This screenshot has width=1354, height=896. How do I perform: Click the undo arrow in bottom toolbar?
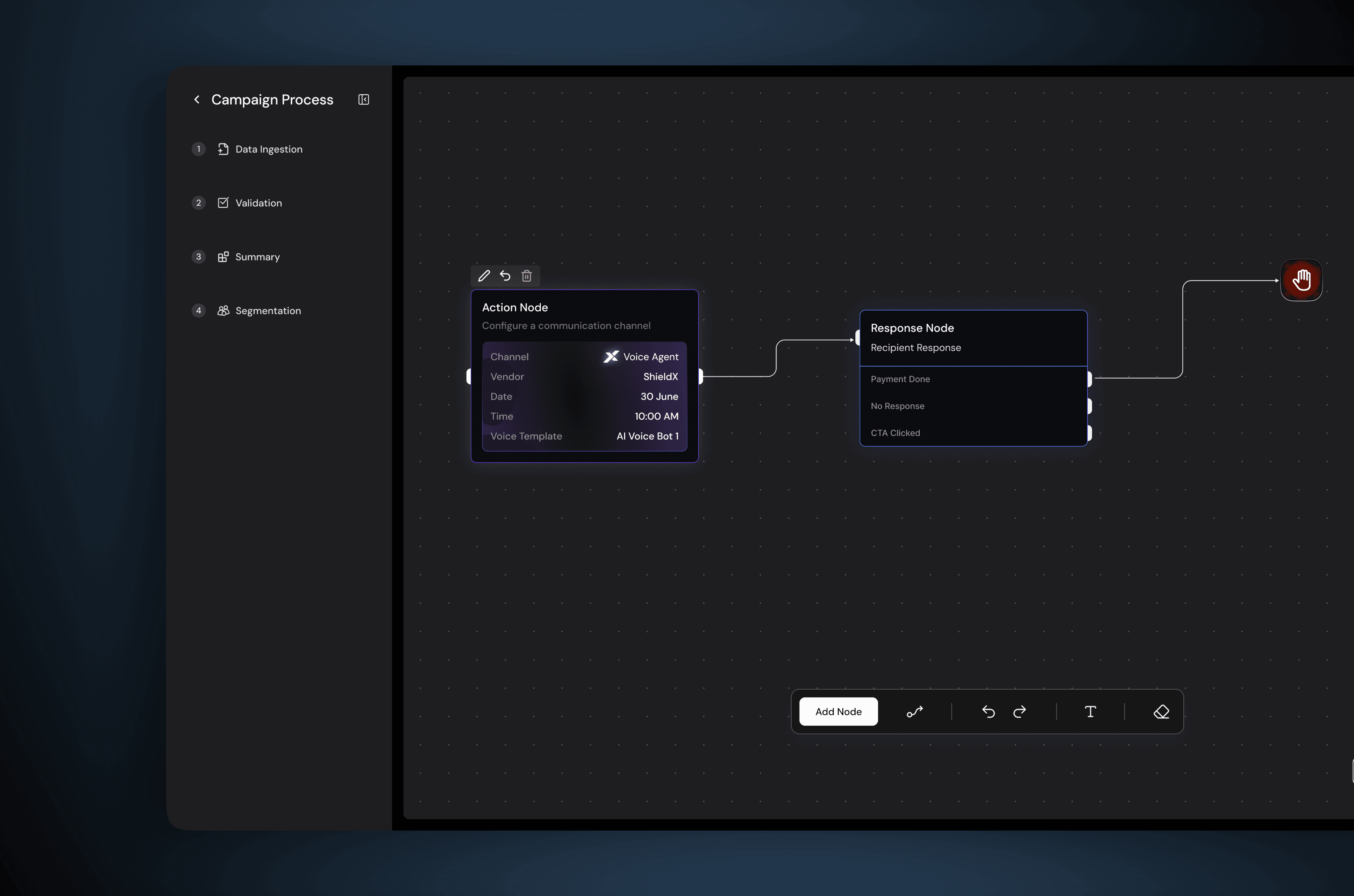click(988, 712)
